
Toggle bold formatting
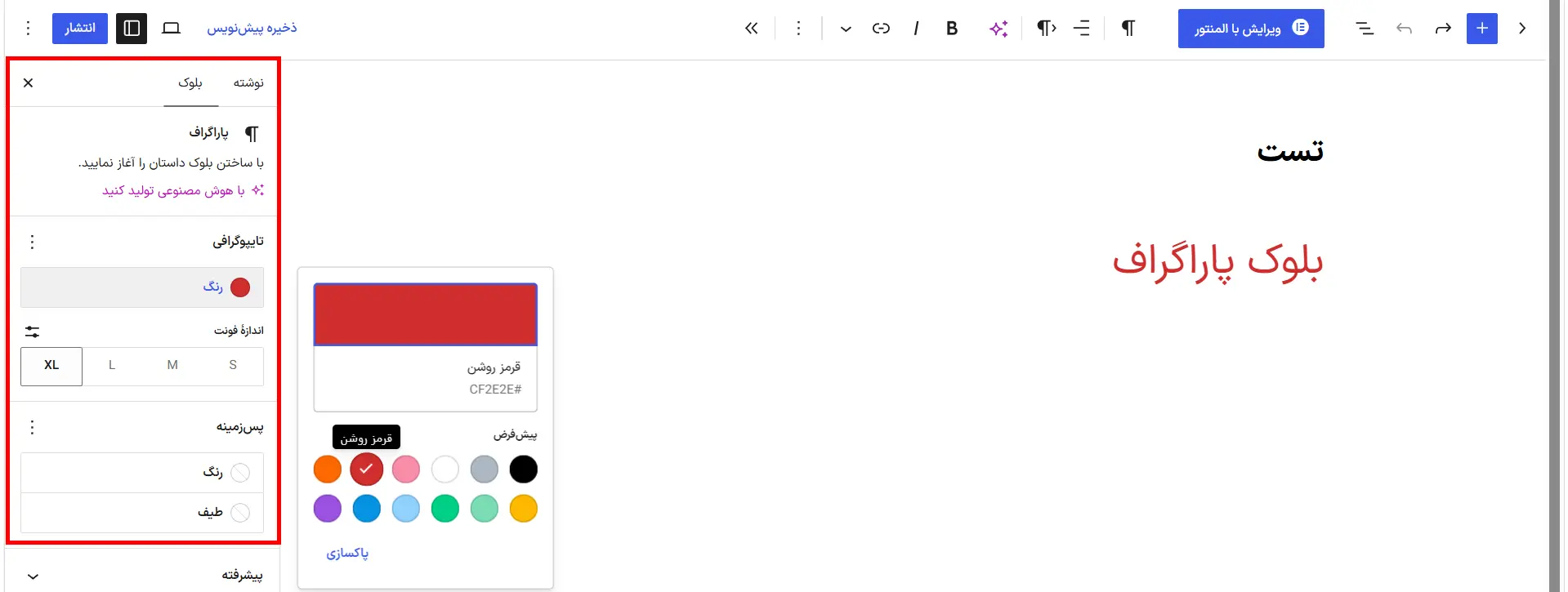pyautogui.click(x=952, y=29)
